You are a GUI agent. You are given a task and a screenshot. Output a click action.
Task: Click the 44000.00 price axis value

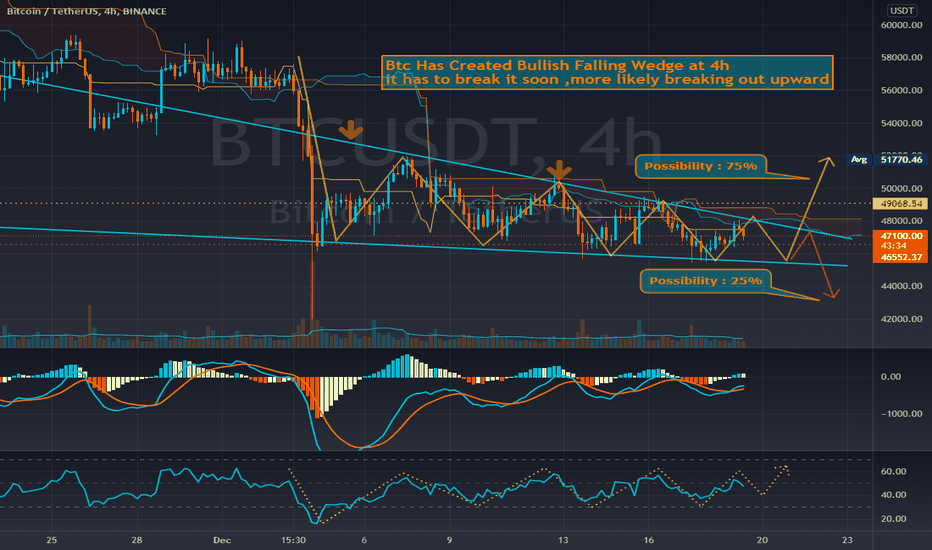coord(901,286)
